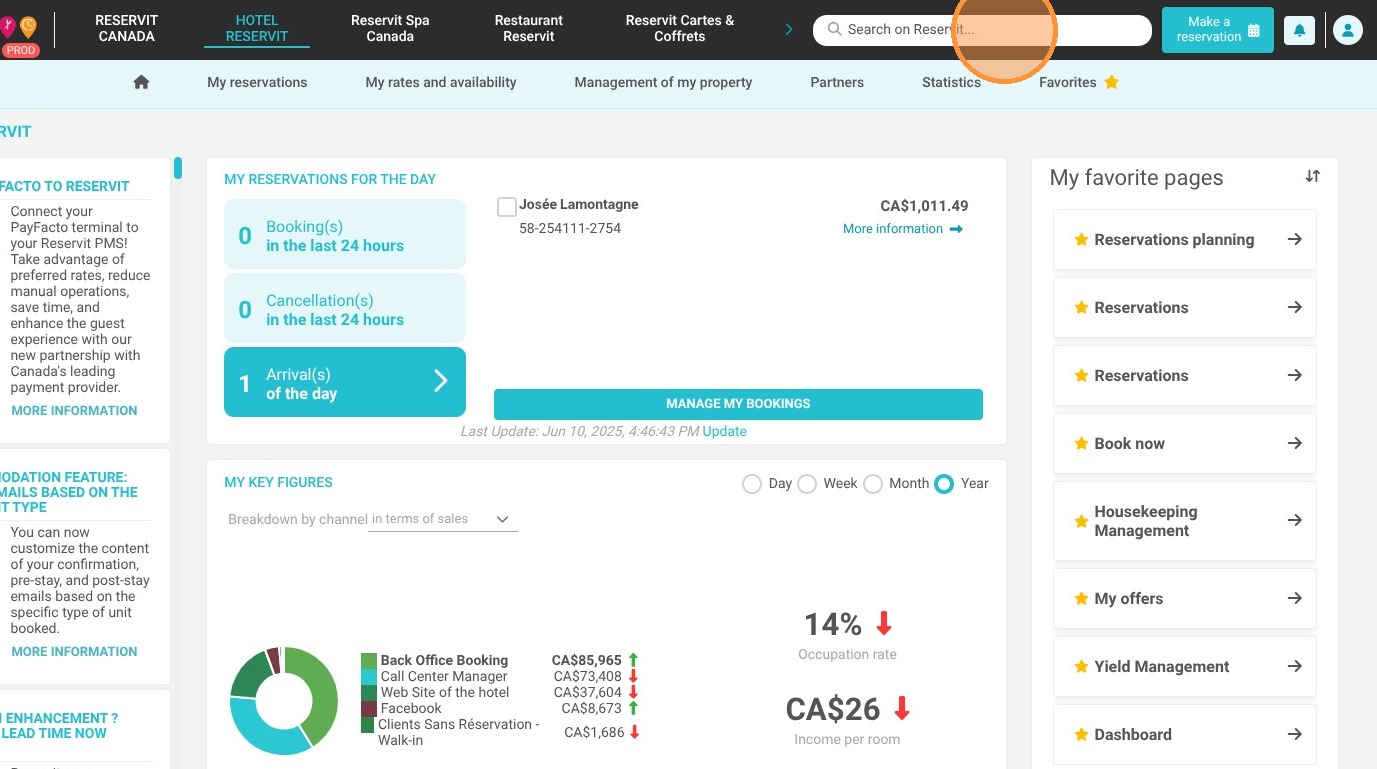Click the magnifier icon in the search bar
The image size is (1377, 769).
(x=834, y=30)
